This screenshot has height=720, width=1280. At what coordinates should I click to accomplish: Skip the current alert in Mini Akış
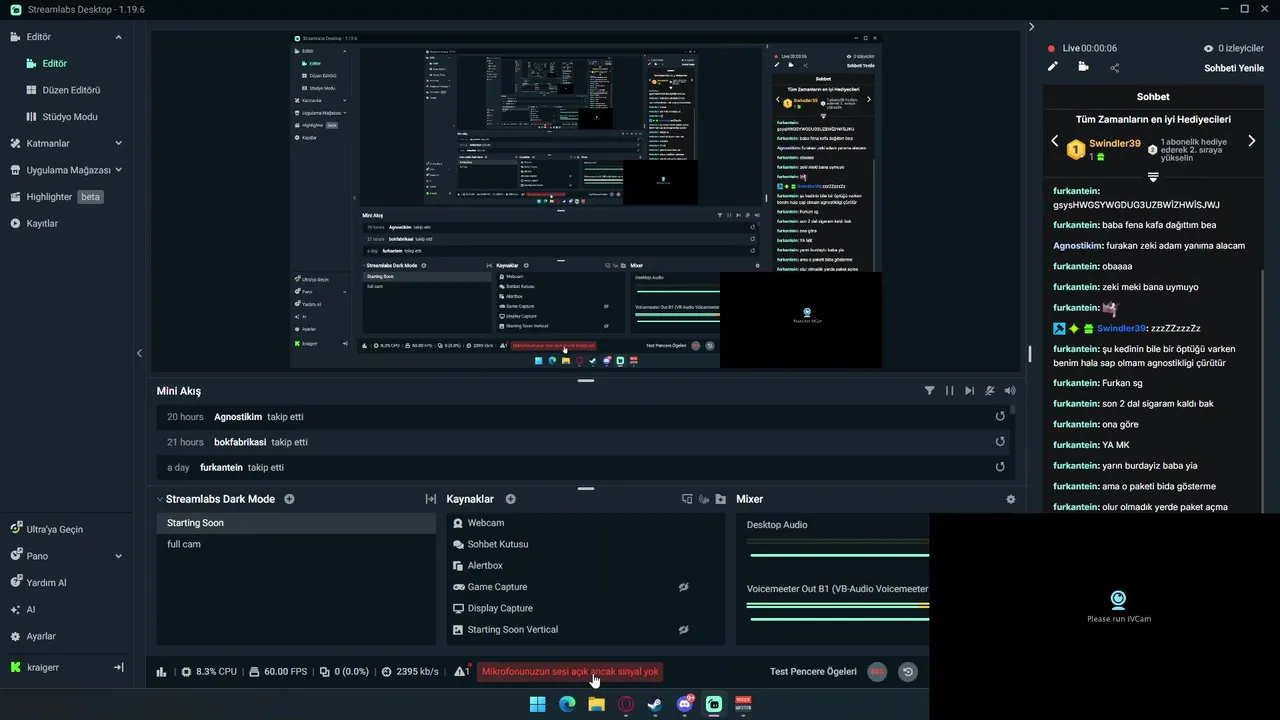point(969,391)
